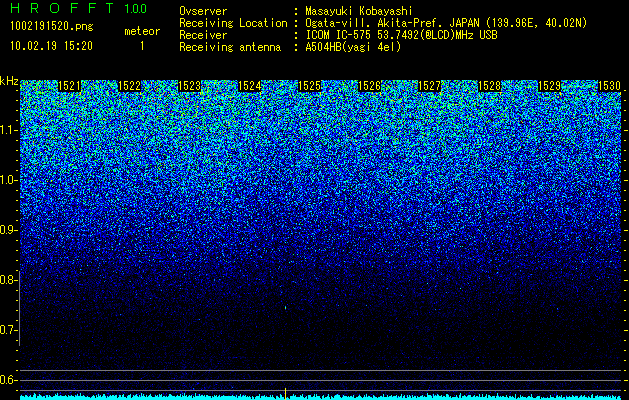Screen dimensions: 629x400
Task: Click the 0.8 kHz axis label
Action: click(7, 280)
